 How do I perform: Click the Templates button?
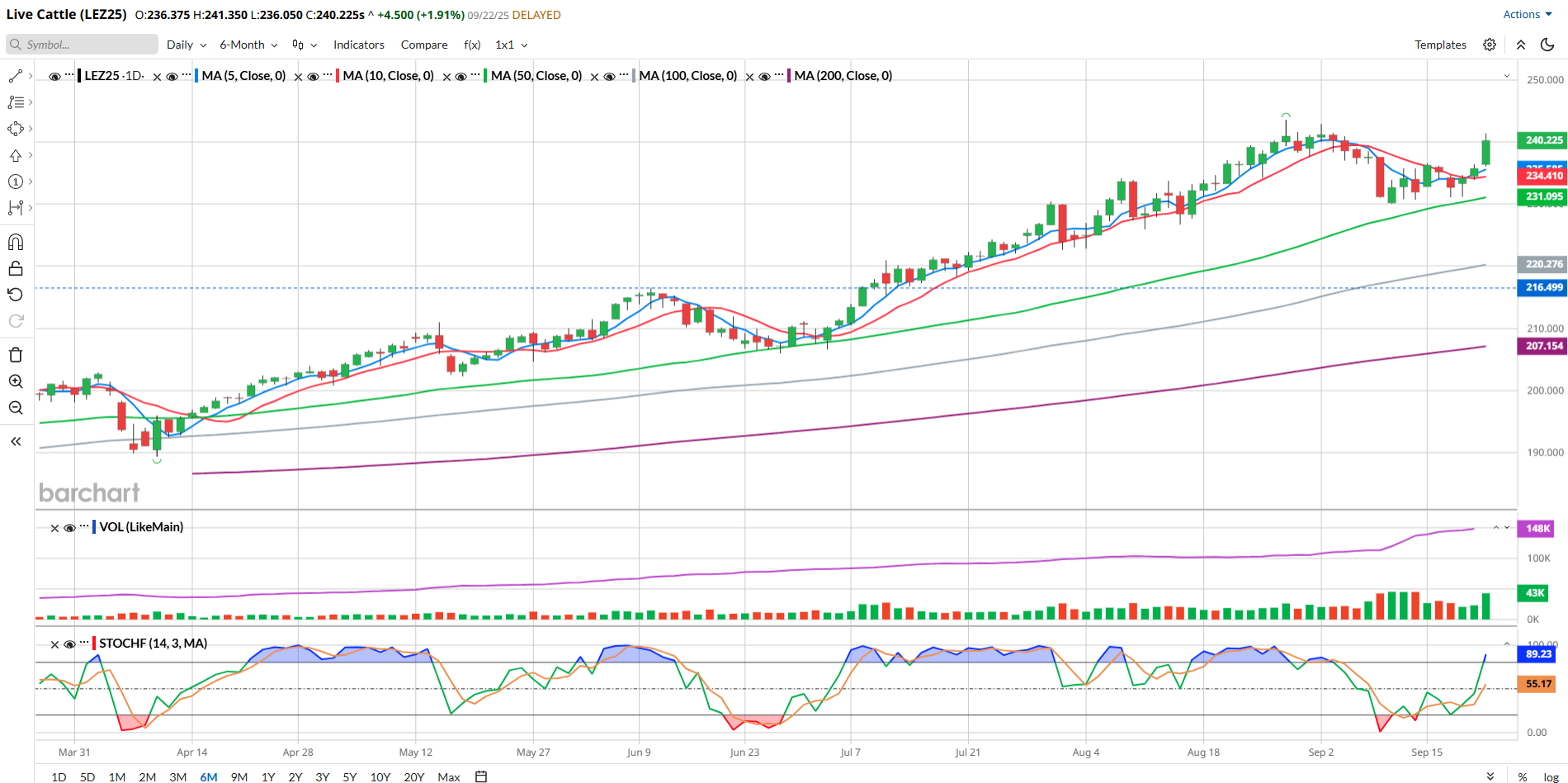[x=1440, y=45]
